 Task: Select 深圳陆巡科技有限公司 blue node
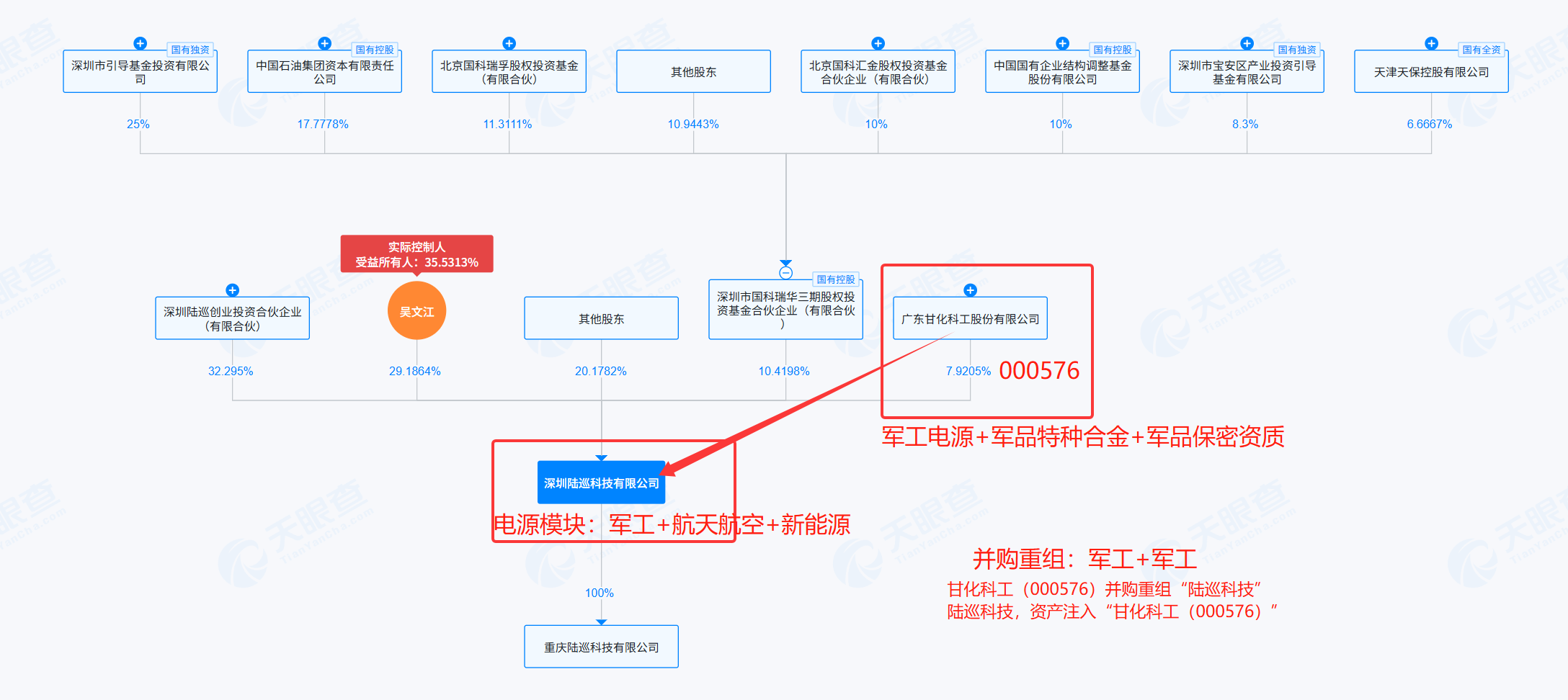coord(602,483)
